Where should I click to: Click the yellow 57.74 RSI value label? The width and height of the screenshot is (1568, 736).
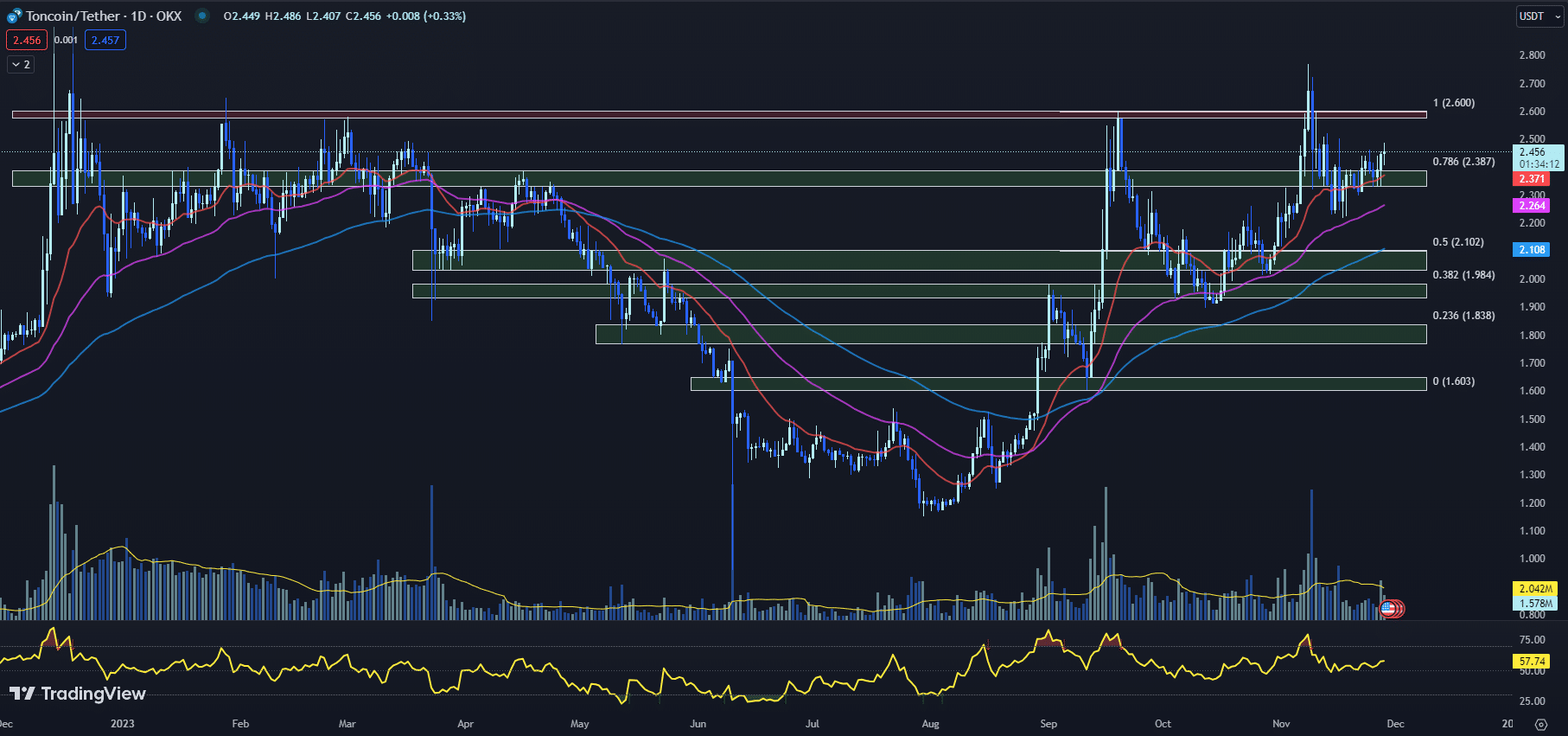1532,662
